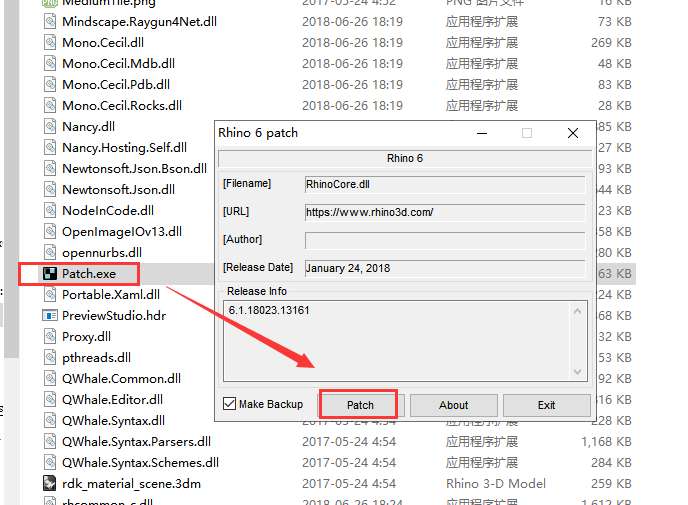Click the empty Author field
Viewport: 688px width, 505px height.
444,240
